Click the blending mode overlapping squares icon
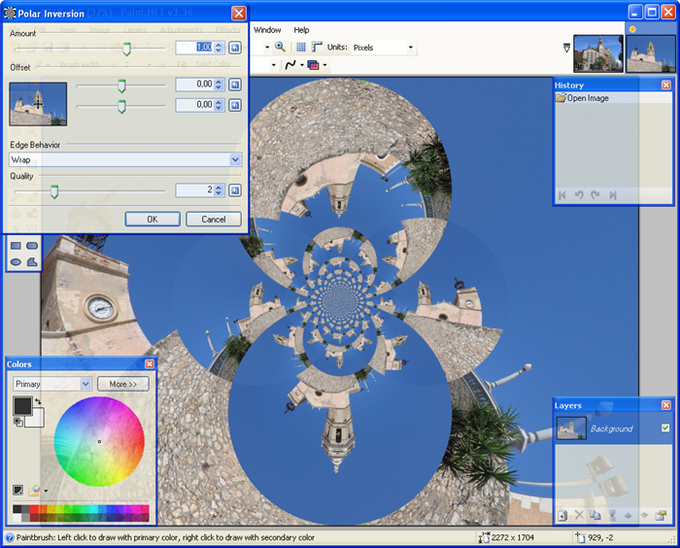 [x=313, y=65]
